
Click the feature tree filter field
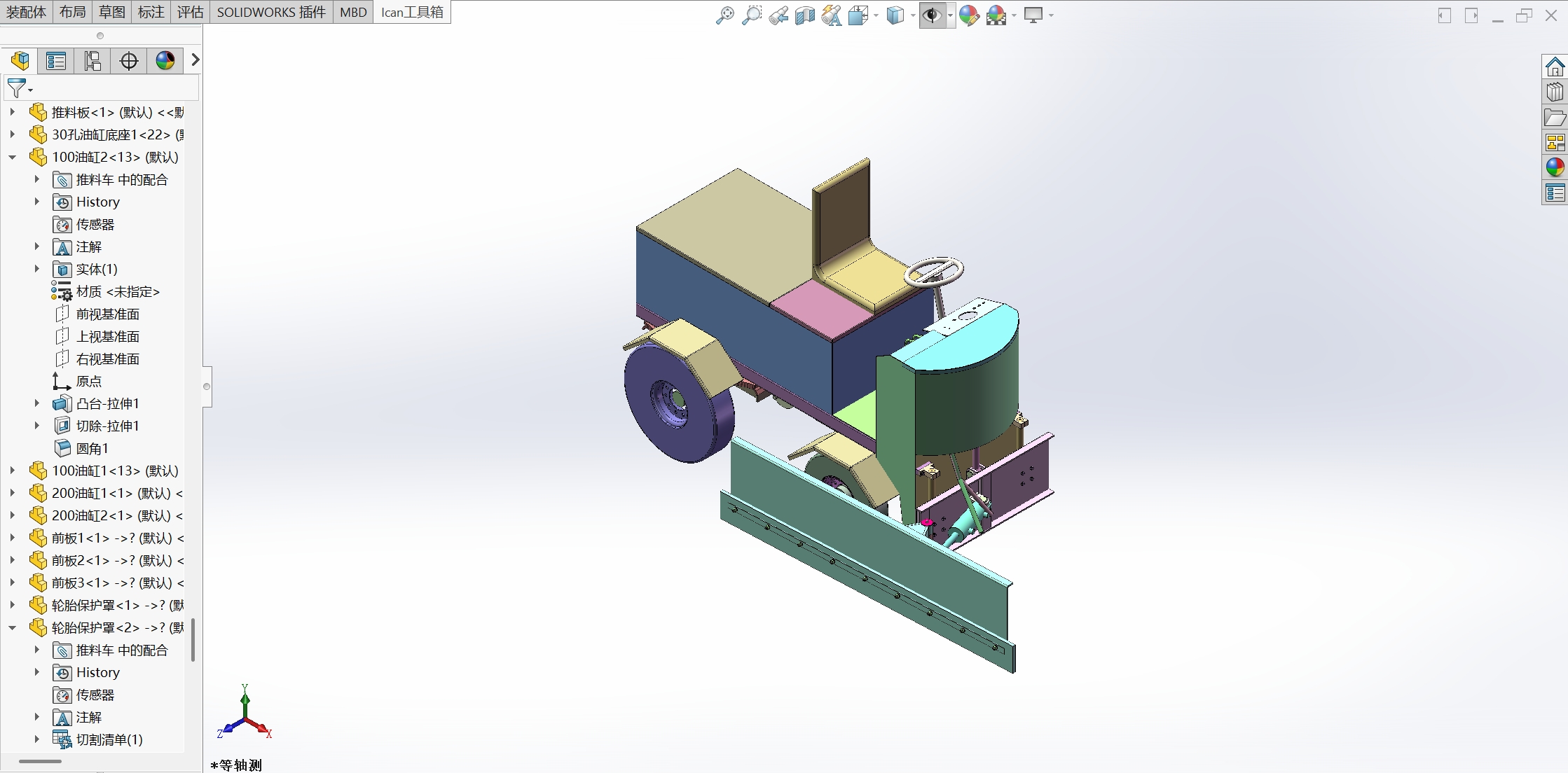pyautogui.click(x=112, y=89)
